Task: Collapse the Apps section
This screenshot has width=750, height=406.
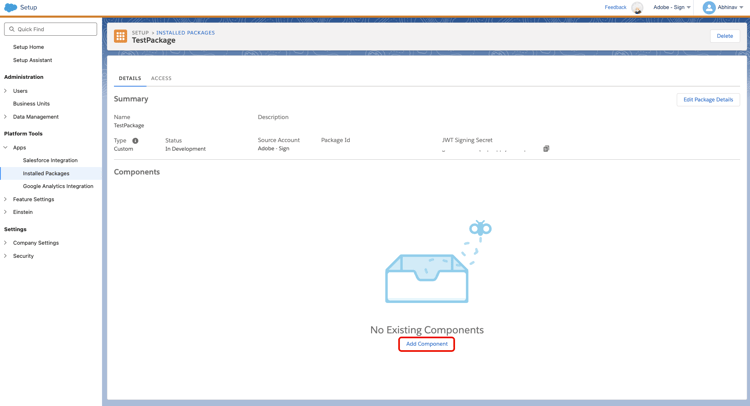Action: (x=5, y=148)
